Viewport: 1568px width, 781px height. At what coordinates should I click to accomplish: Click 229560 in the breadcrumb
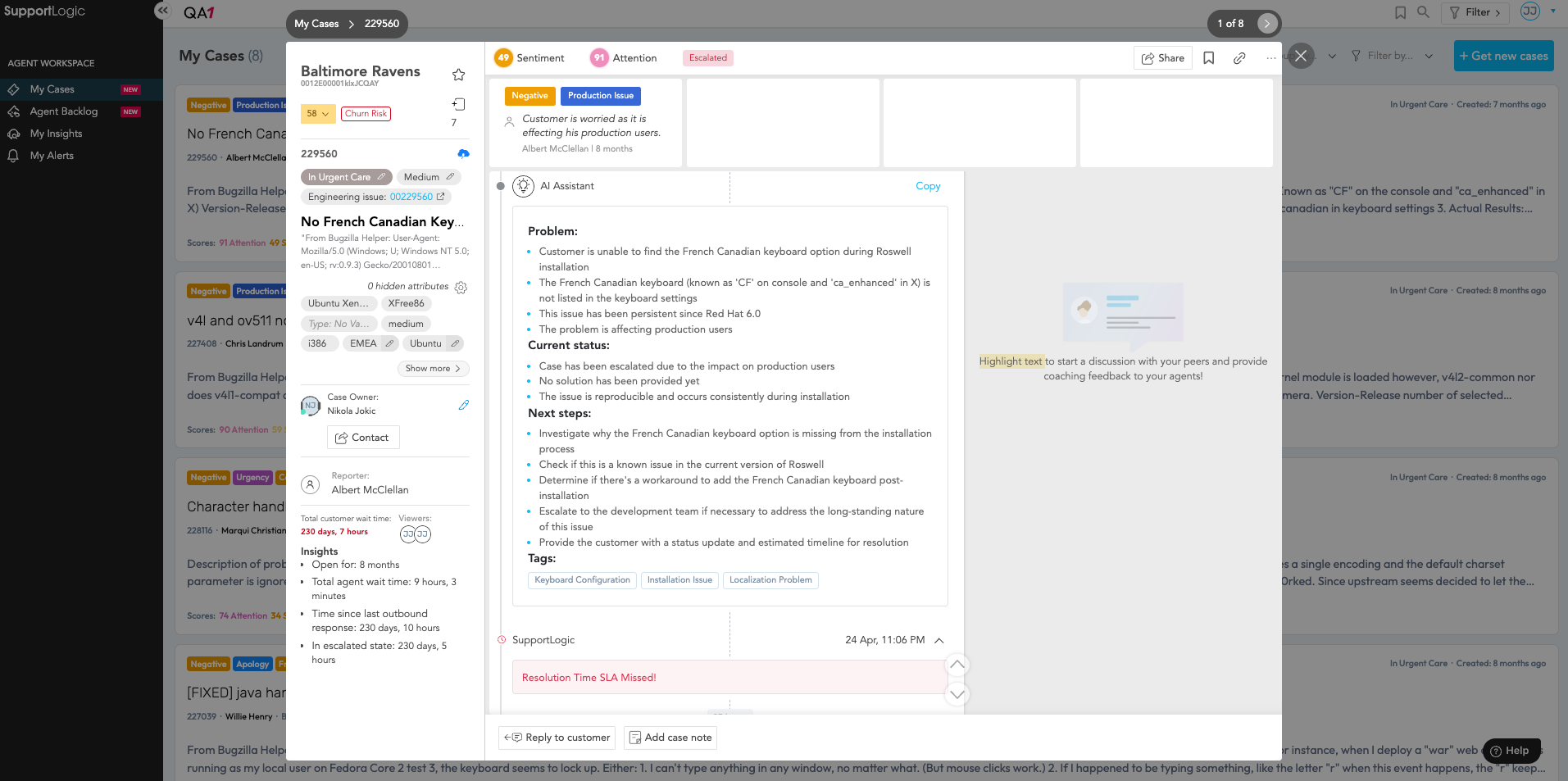pyautogui.click(x=382, y=24)
